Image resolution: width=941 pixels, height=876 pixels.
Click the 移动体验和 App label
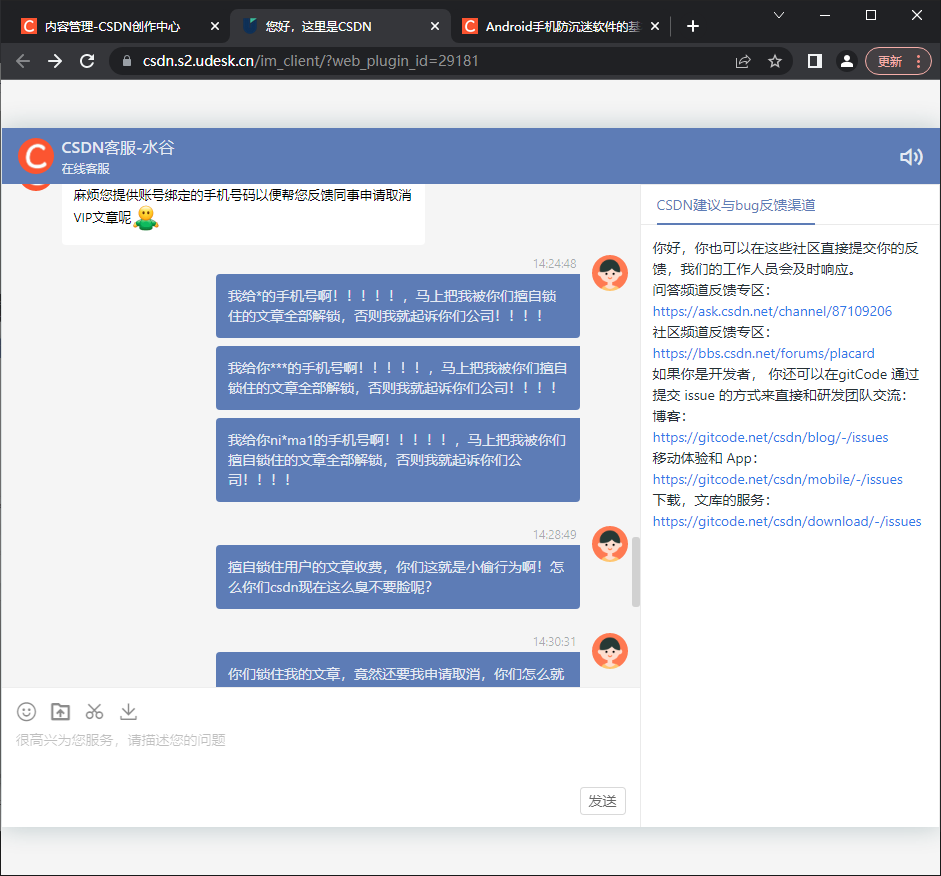point(706,458)
